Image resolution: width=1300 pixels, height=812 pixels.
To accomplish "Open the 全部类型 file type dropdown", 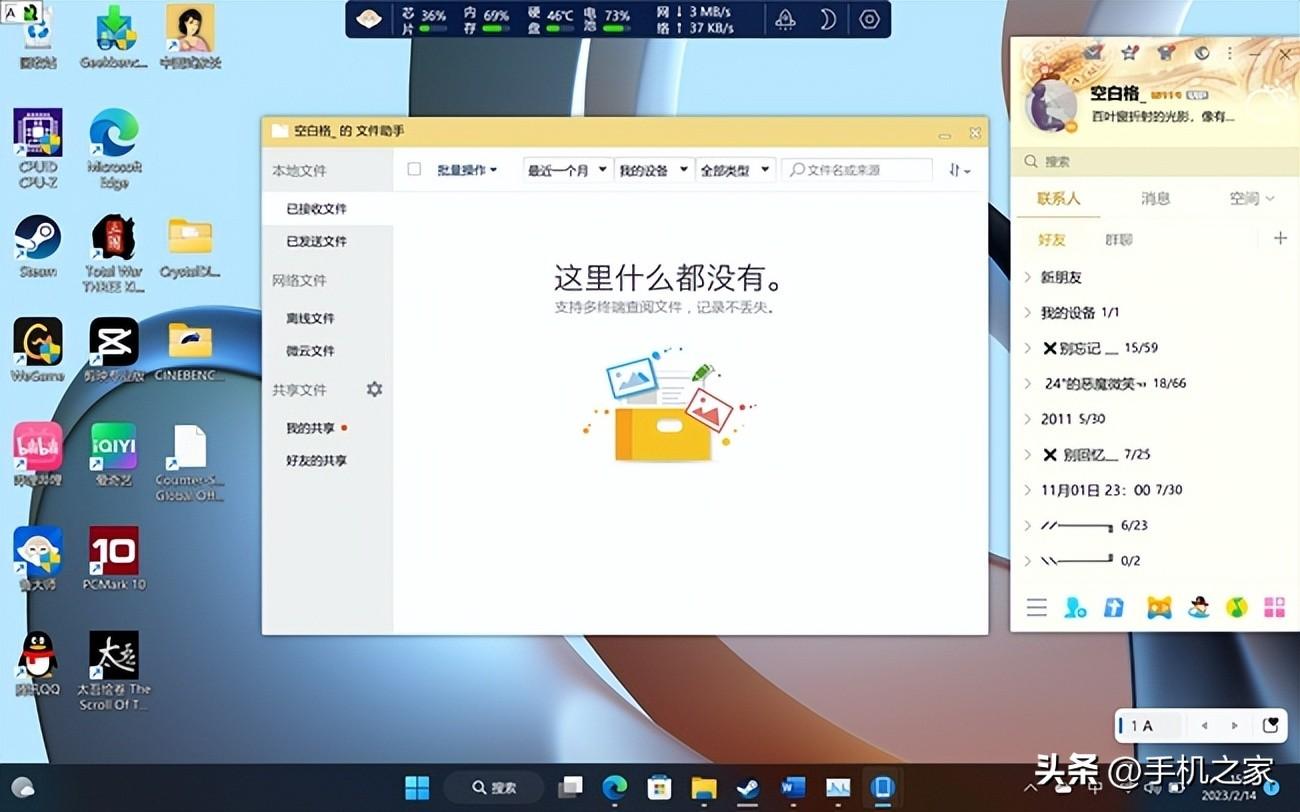I will coord(735,170).
